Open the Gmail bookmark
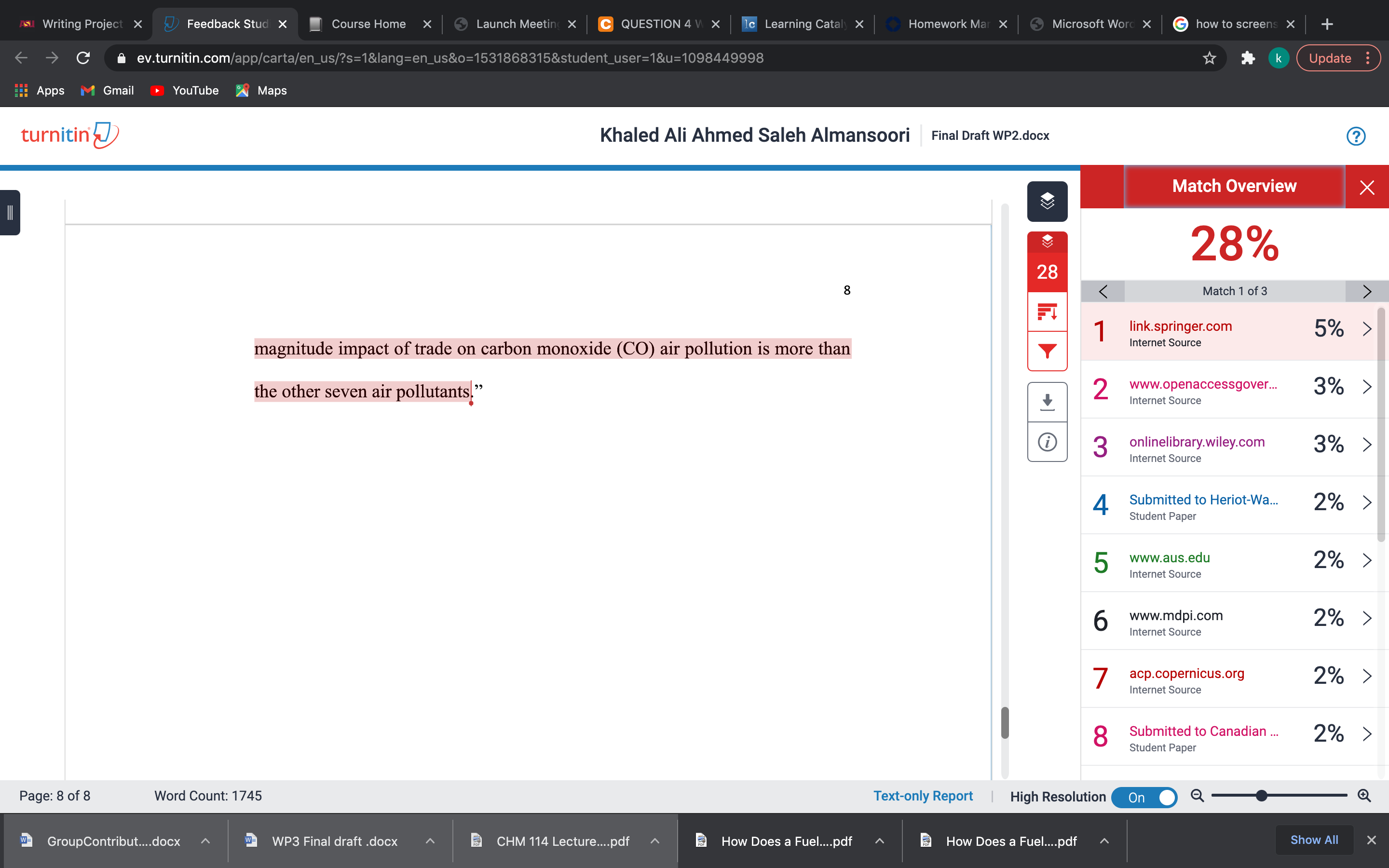Viewport: 1389px width, 868px height. [108, 90]
